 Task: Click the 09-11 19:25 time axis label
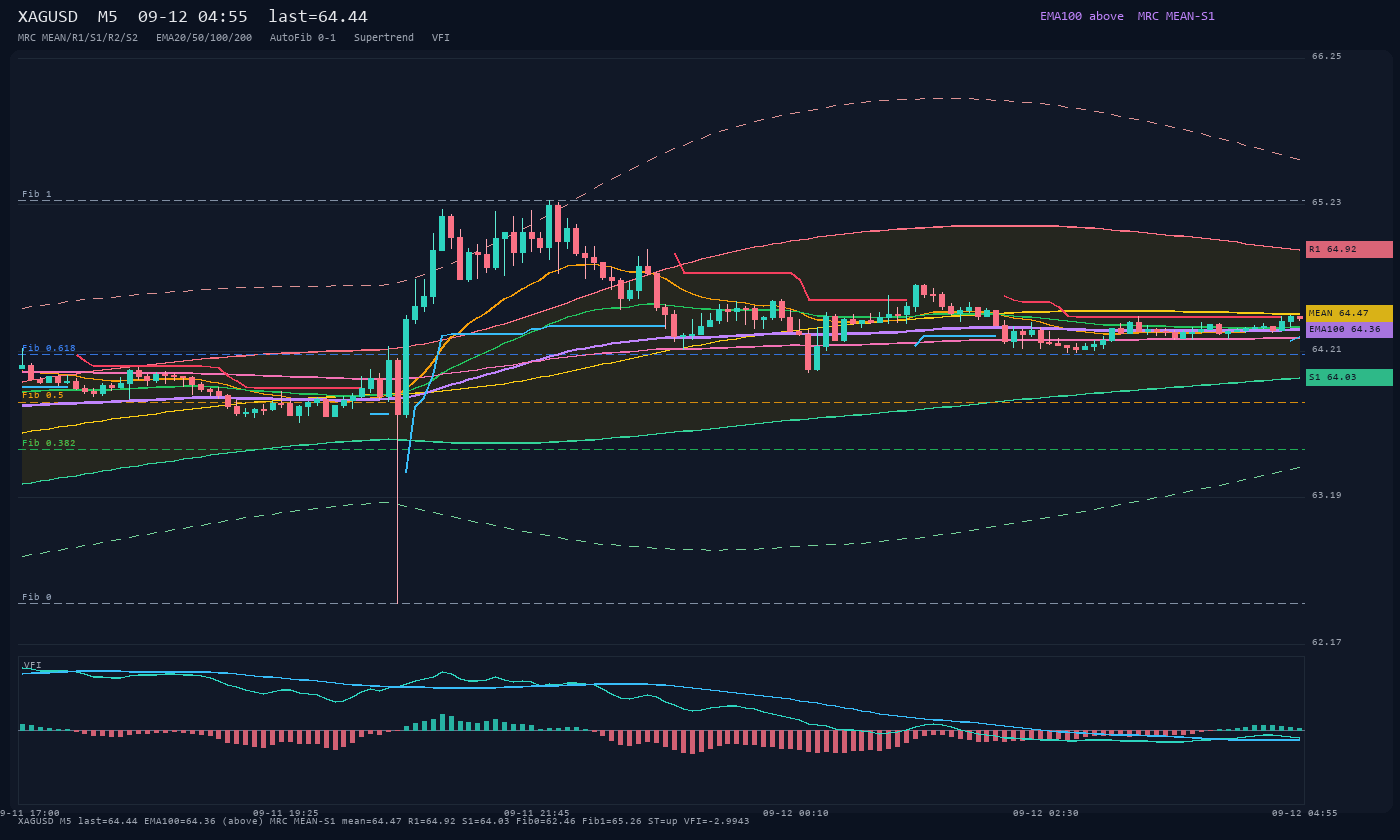286,813
